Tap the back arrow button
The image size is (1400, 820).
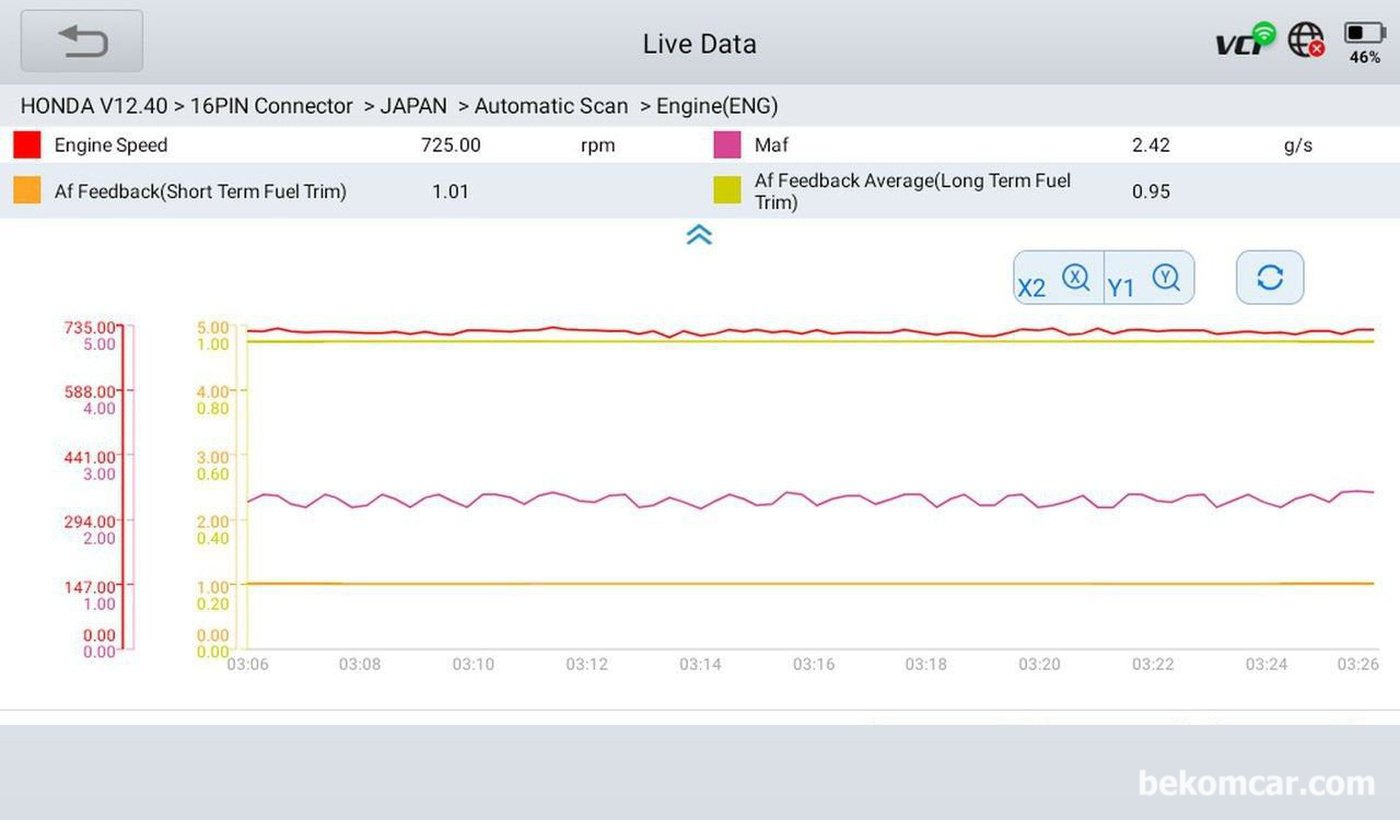(82, 41)
